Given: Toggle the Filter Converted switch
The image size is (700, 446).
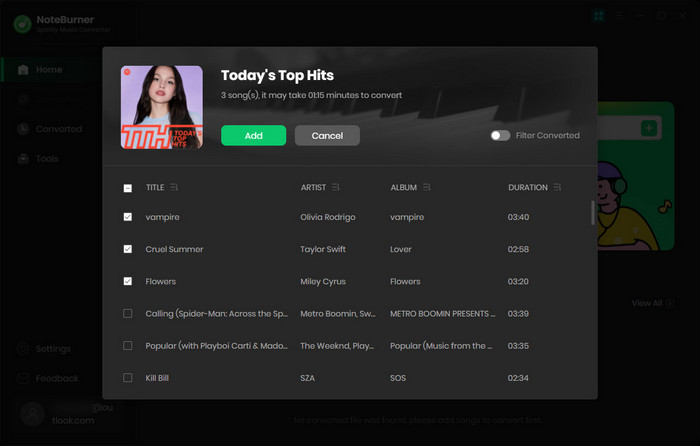Looking at the screenshot, I should 500,135.
